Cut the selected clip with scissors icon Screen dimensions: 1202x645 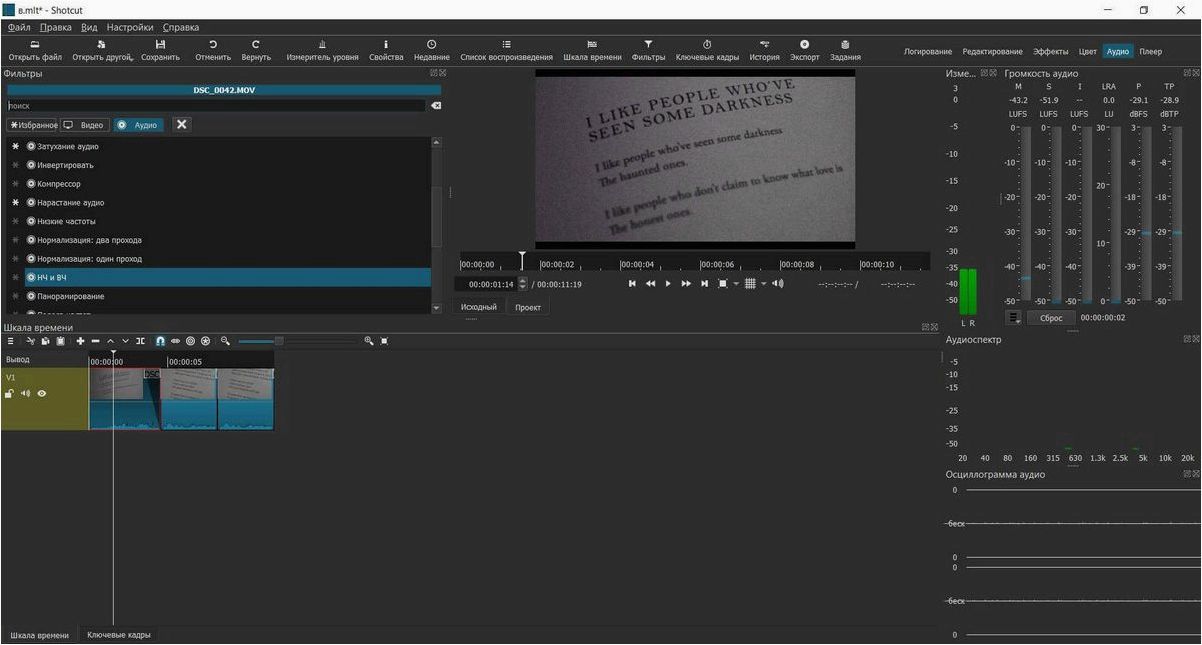(x=30, y=341)
